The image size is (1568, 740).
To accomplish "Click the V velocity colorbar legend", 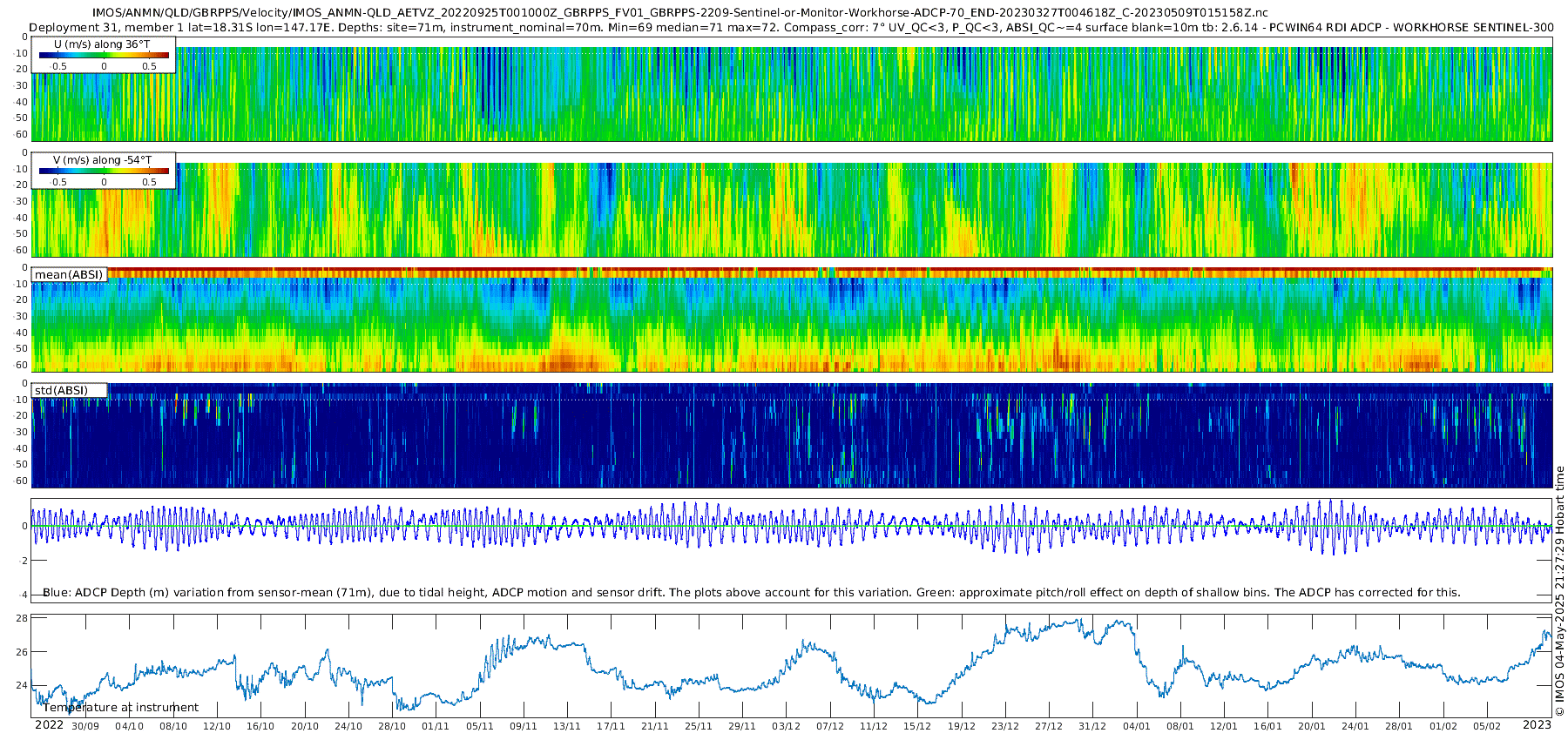I will (x=104, y=172).
